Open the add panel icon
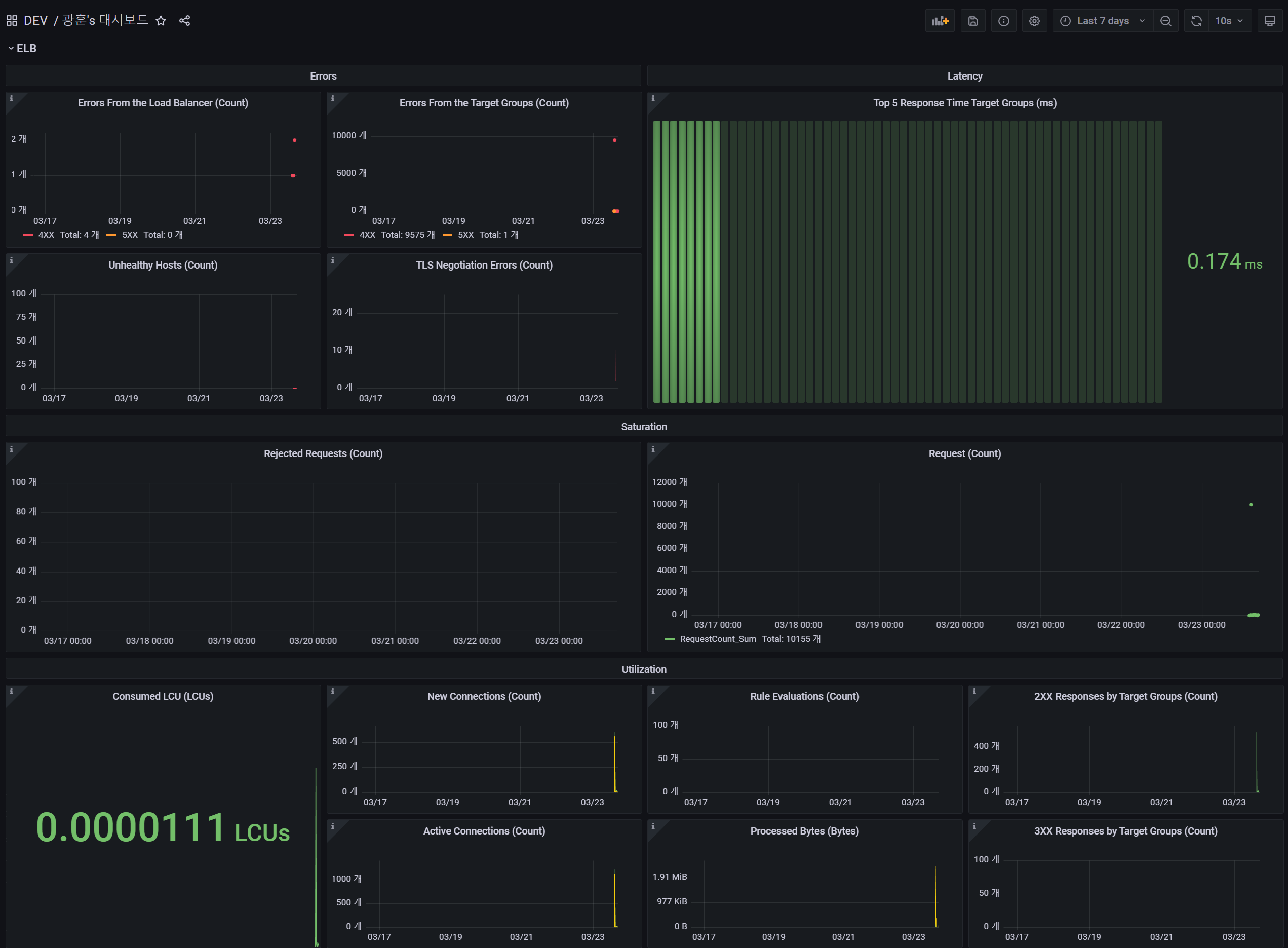Screen dimensions: 1288x948 [x=940, y=20]
